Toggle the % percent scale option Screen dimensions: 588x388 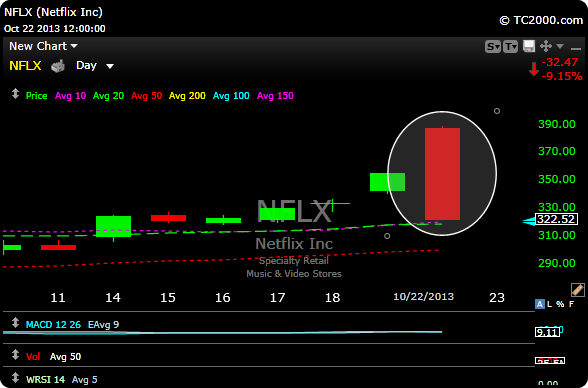(560, 304)
